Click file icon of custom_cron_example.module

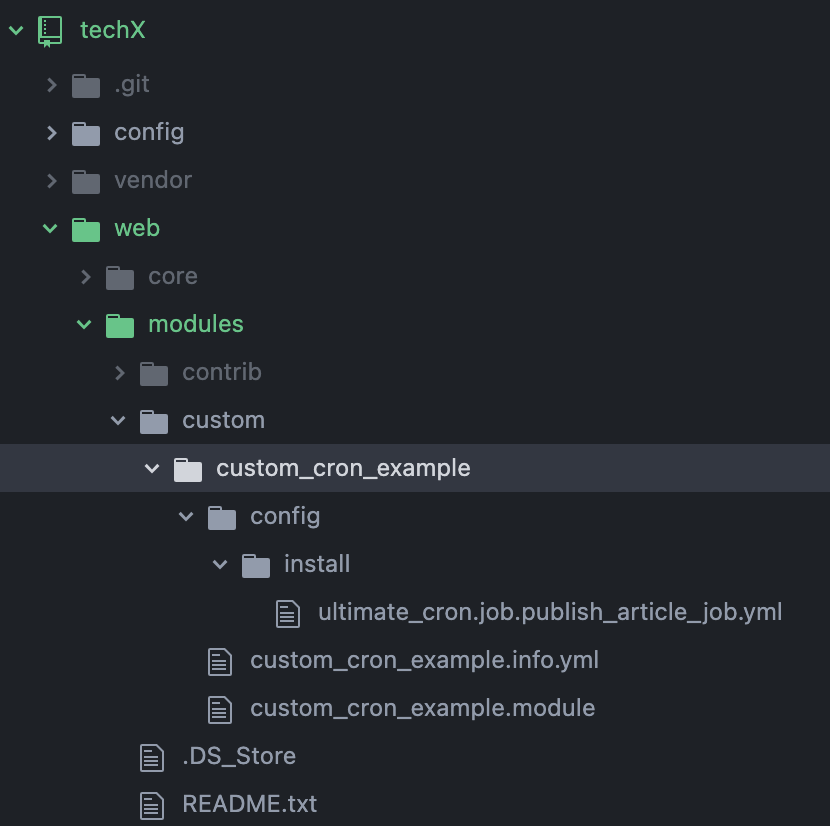(220, 710)
